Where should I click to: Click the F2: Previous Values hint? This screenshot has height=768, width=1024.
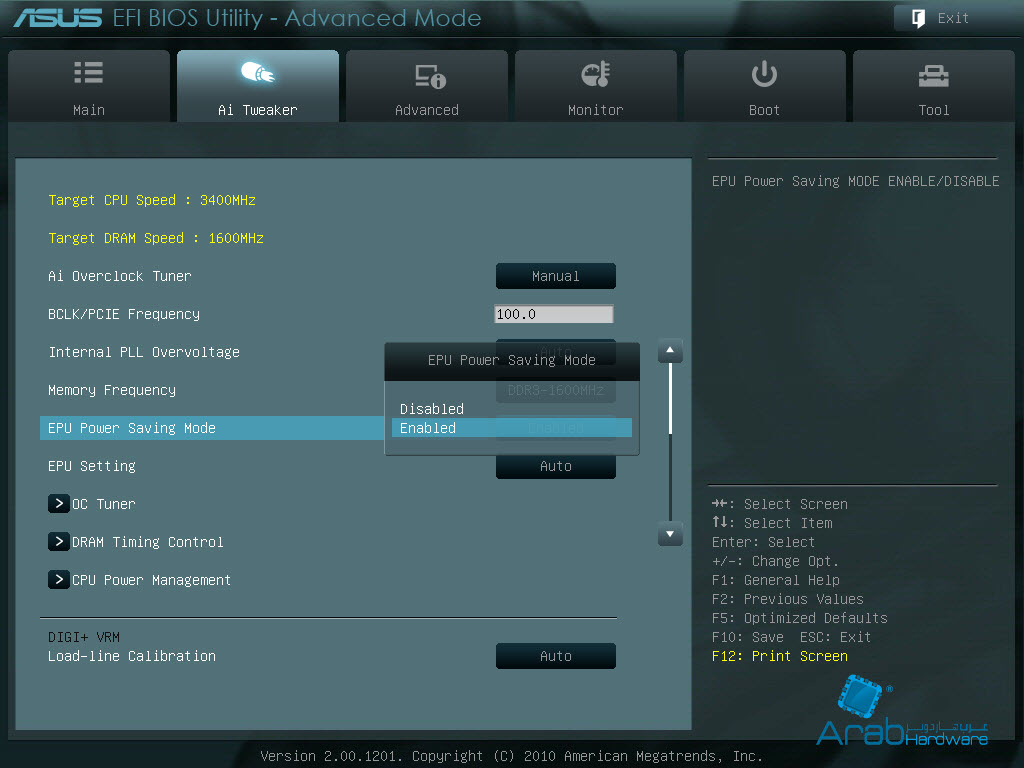tap(788, 599)
